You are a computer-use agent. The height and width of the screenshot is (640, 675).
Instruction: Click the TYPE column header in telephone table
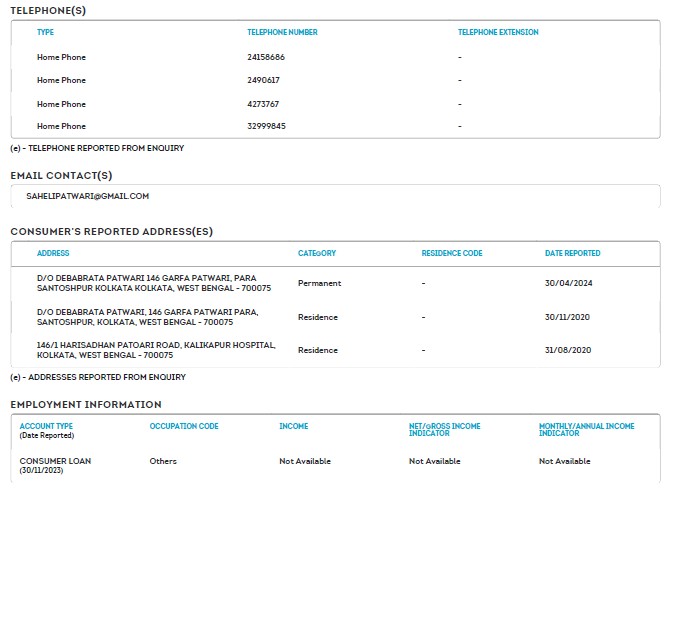tap(45, 32)
